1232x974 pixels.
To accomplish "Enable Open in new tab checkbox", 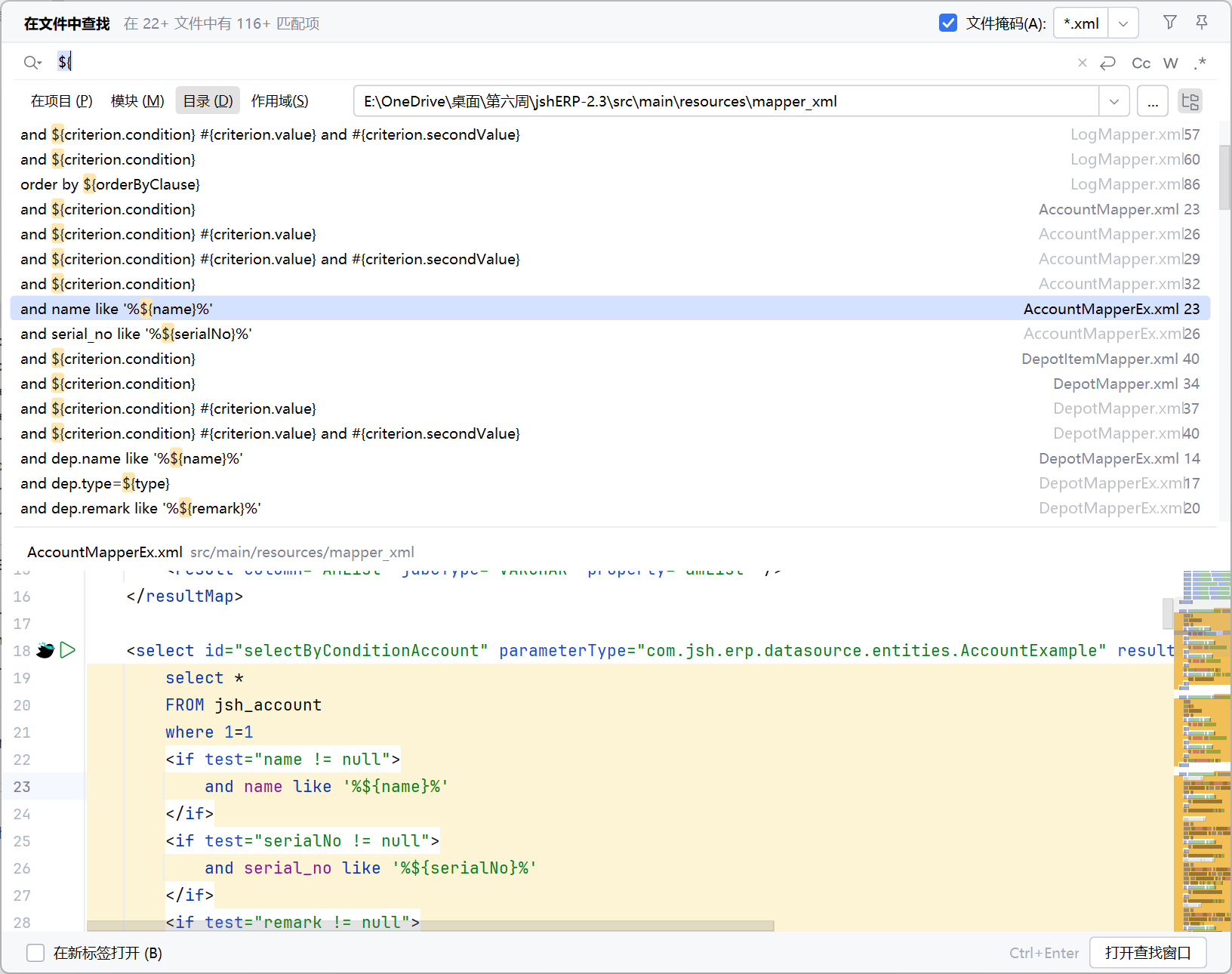I will 35,953.
